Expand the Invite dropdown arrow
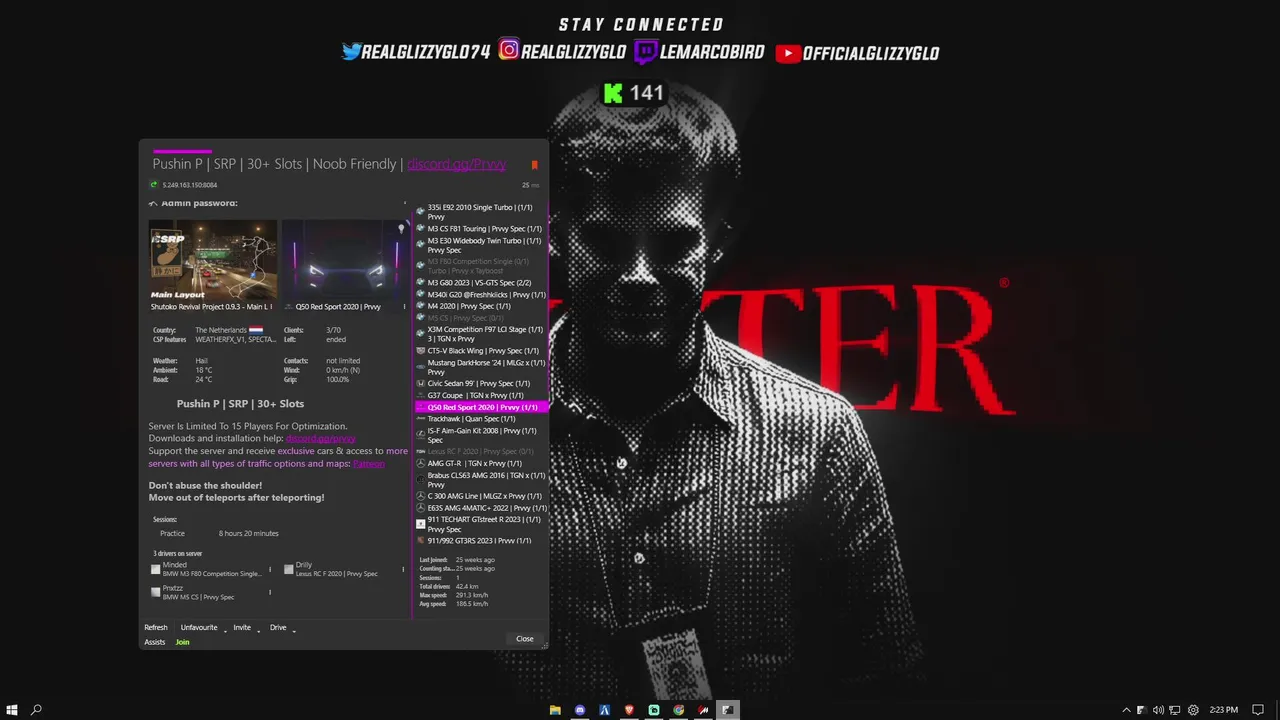Screen dimensions: 1280x720 coord(259,630)
